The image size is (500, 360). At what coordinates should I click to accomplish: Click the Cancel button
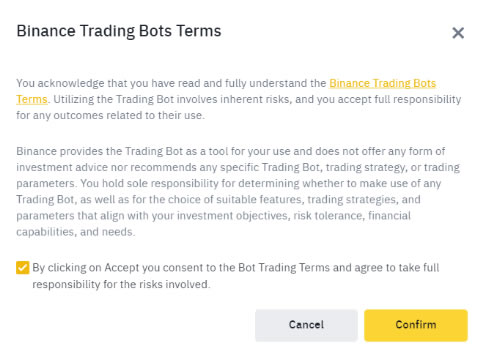(x=306, y=325)
